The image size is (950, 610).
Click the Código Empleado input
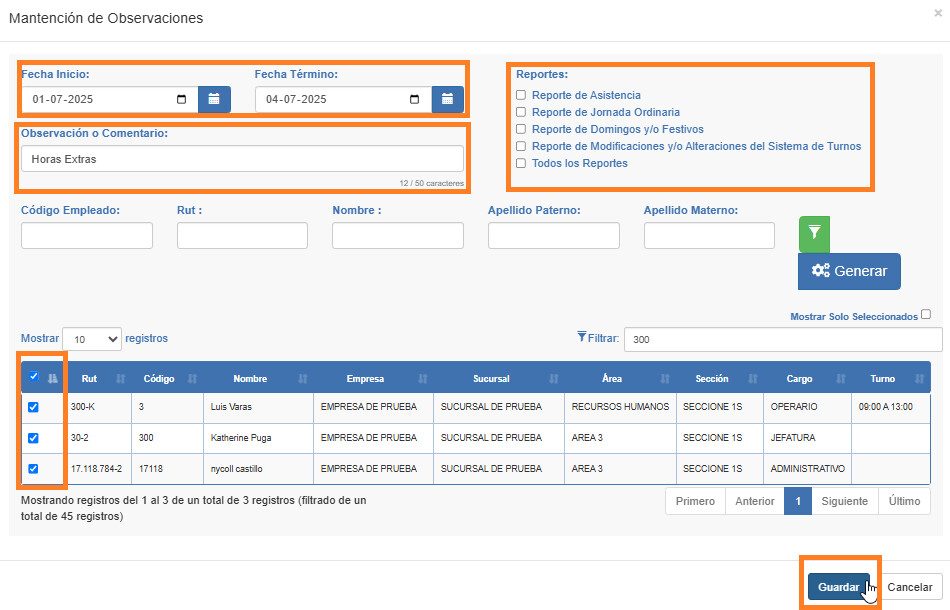pos(87,235)
